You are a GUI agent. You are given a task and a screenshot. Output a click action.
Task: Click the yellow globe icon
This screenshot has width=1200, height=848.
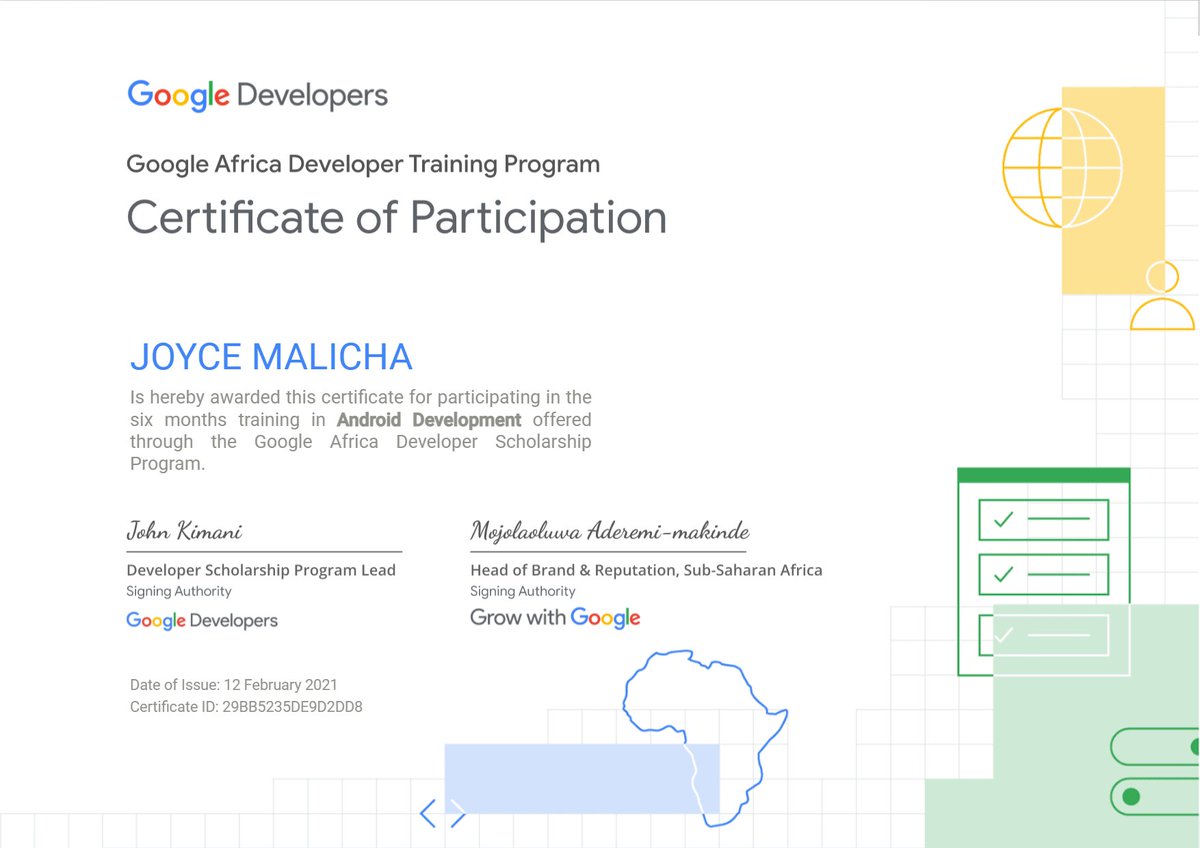[x=1062, y=167]
